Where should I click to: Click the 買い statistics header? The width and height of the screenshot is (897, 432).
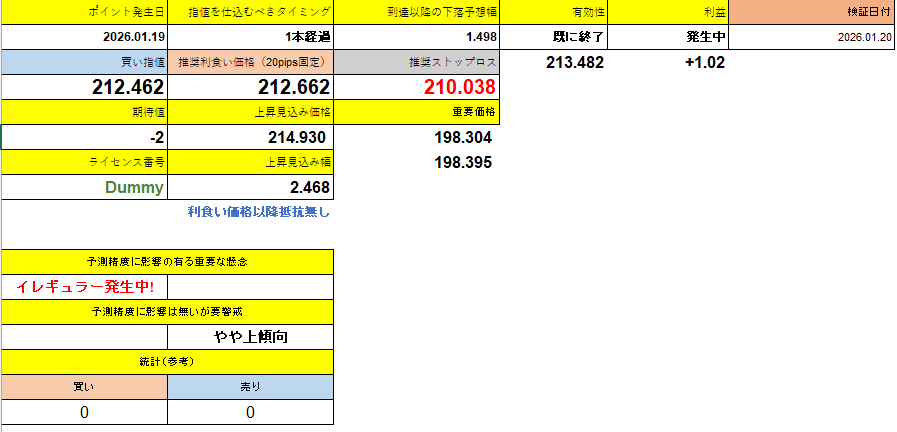tap(85, 387)
